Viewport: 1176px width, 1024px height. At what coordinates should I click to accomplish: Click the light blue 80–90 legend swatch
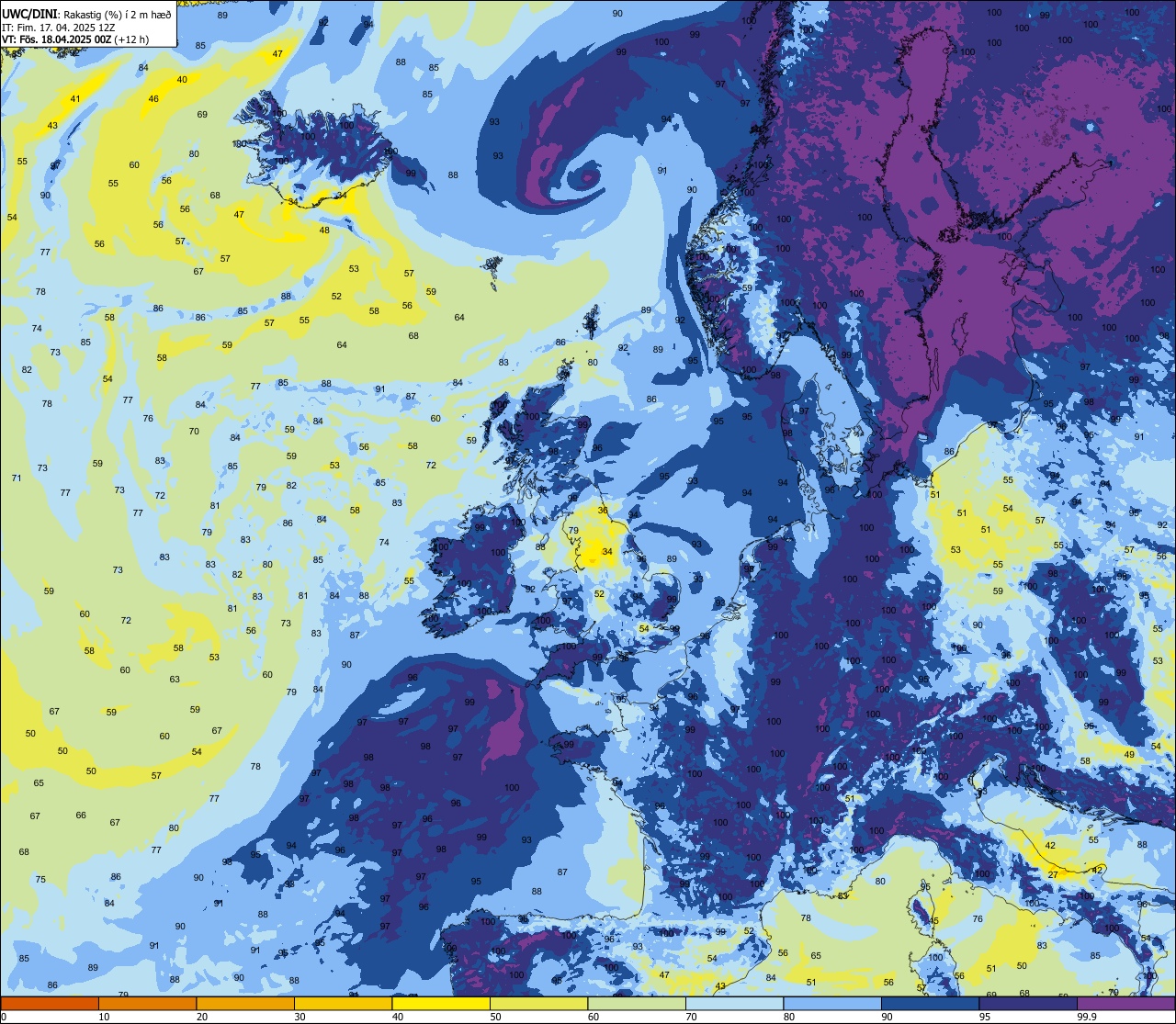pyautogui.click(x=832, y=1003)
